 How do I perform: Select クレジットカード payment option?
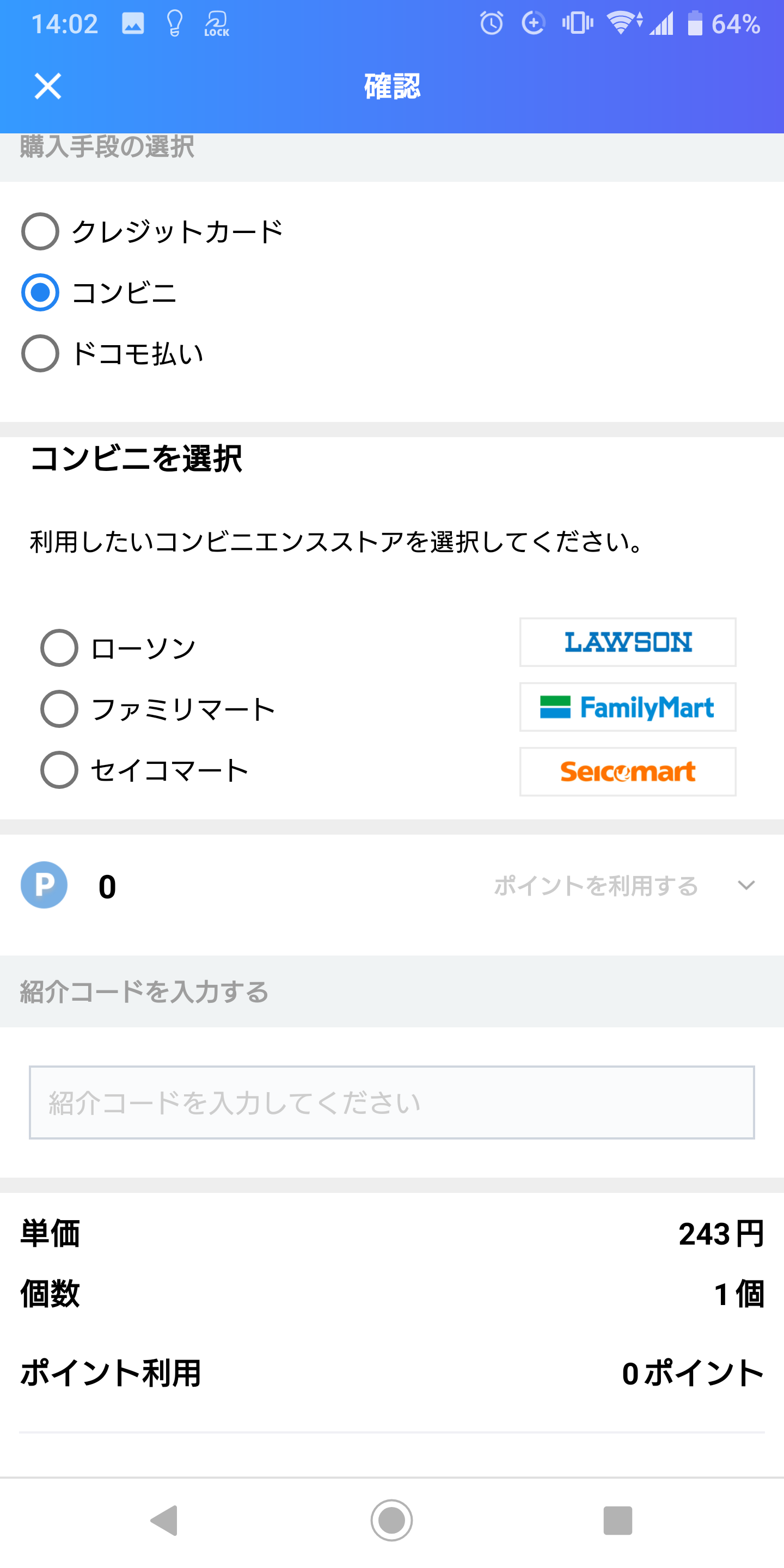tap(152, 231)
